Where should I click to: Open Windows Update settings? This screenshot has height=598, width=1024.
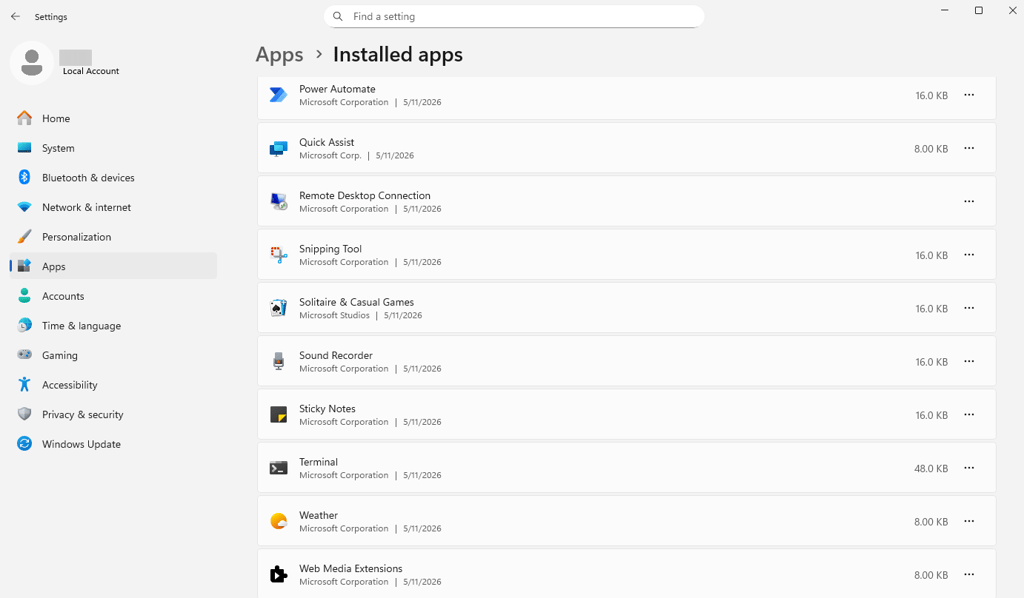113,444
